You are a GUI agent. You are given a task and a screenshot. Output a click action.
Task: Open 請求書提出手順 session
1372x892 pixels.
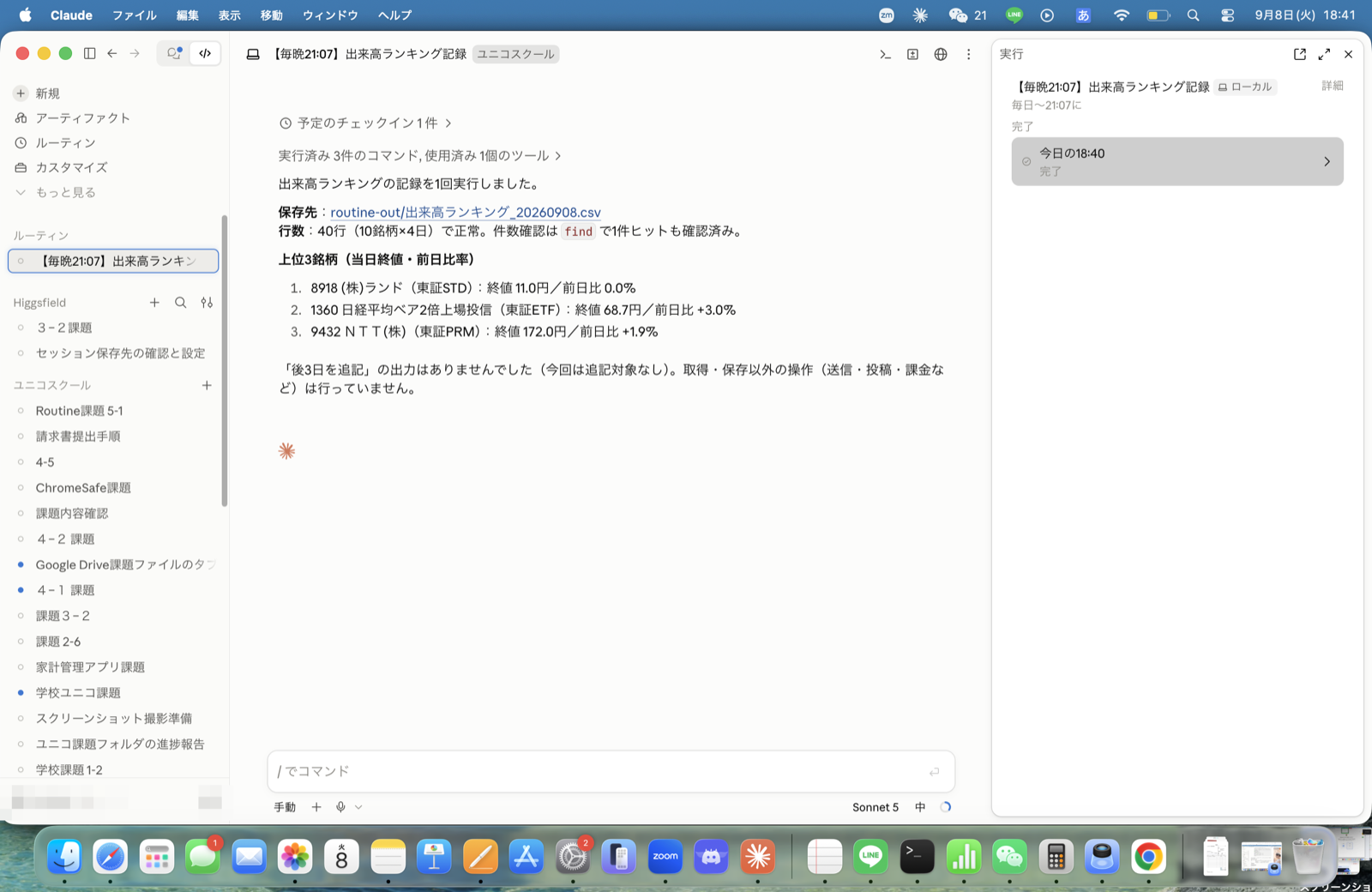coord(78,437)
